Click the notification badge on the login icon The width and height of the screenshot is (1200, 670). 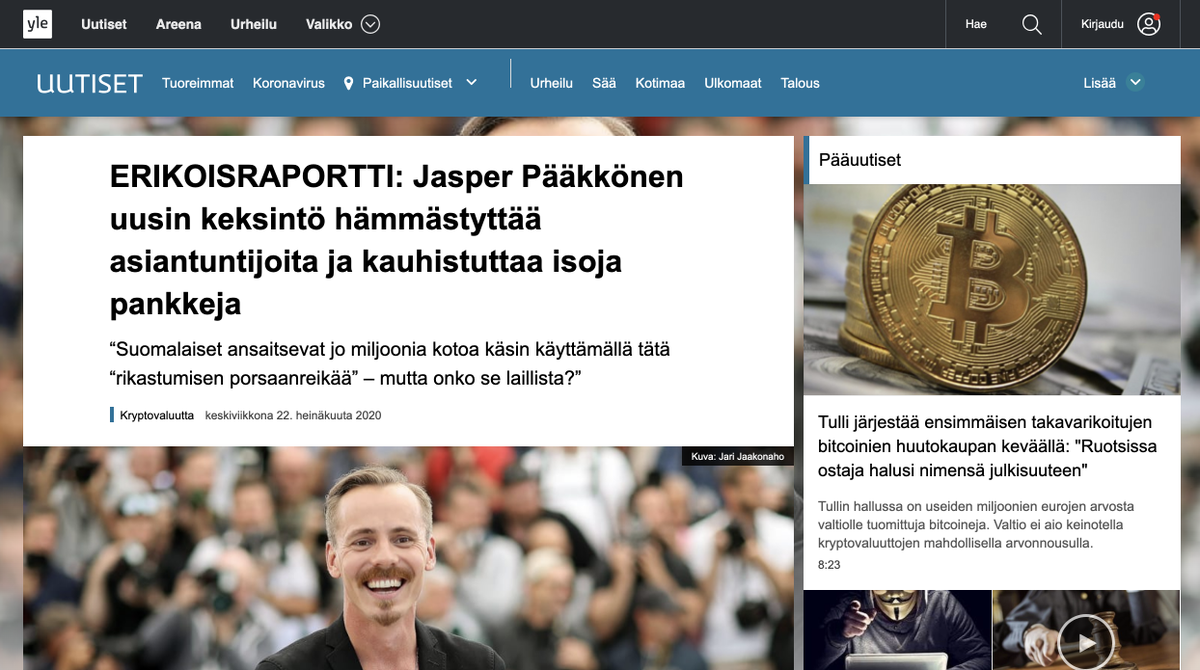point(1157,16)
